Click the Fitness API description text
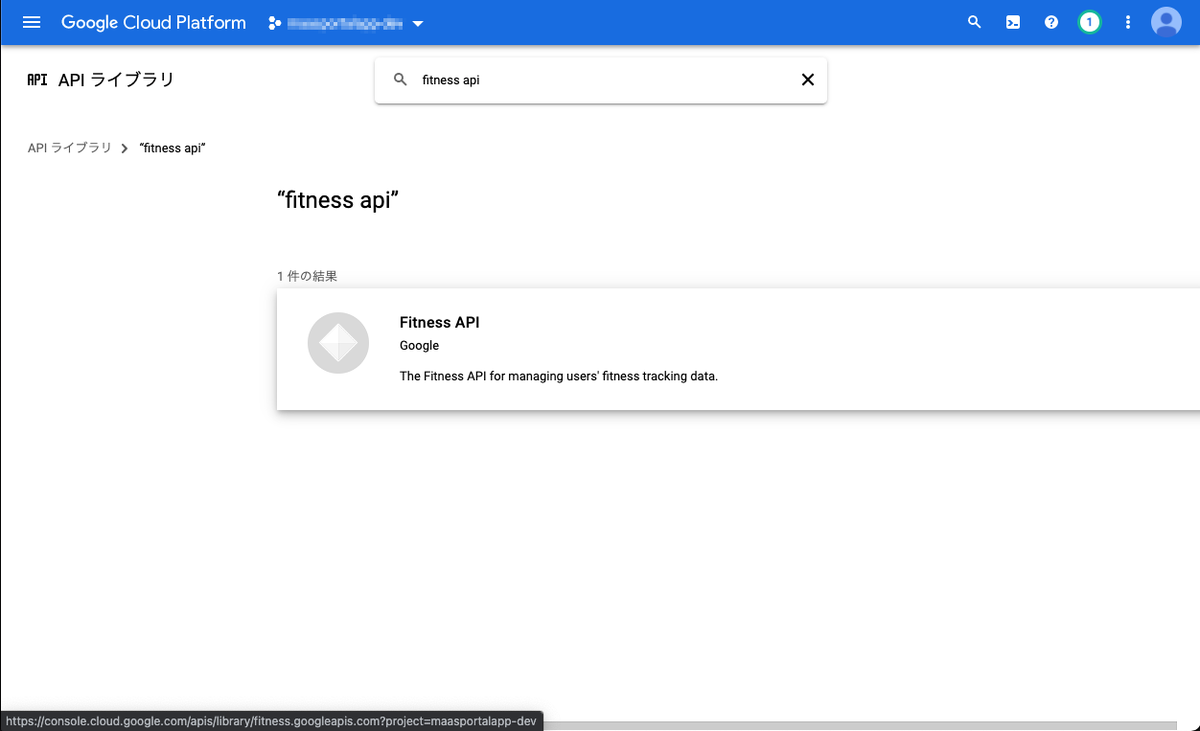Viewport: 1200px width, 731px height. click(x=559, y=377)
